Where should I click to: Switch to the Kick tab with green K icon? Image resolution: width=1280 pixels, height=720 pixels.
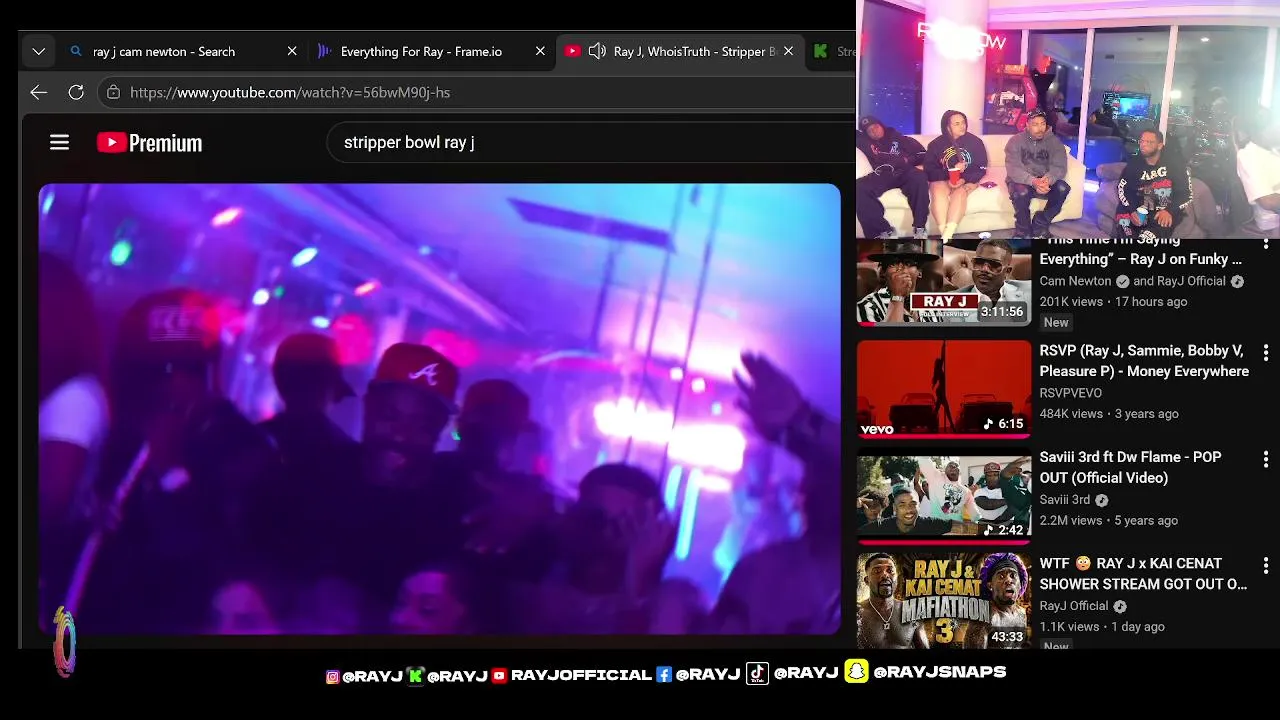[832, 51]
